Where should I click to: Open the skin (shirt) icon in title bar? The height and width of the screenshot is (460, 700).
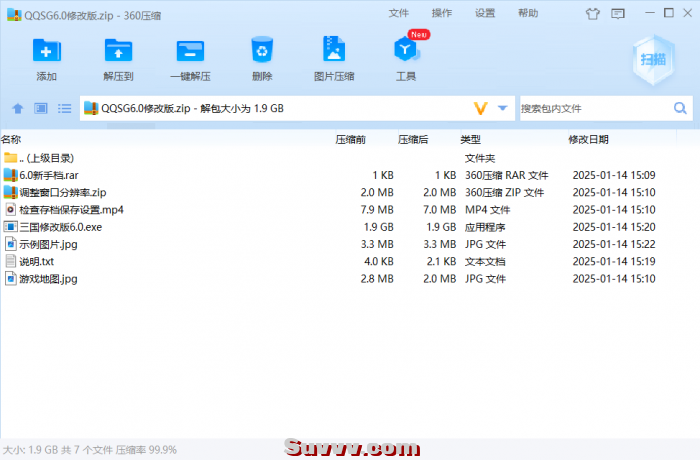coord(592,14)
